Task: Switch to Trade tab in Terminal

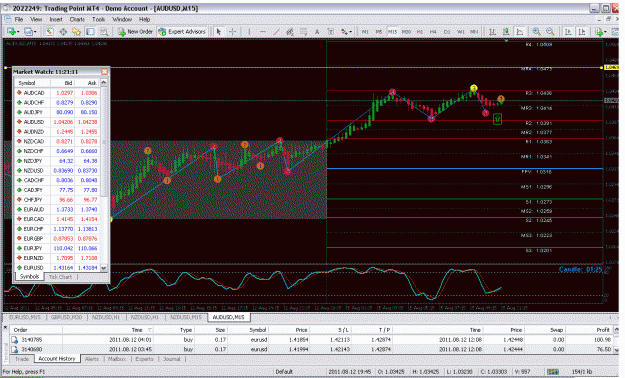Action: tap(22, 359)
